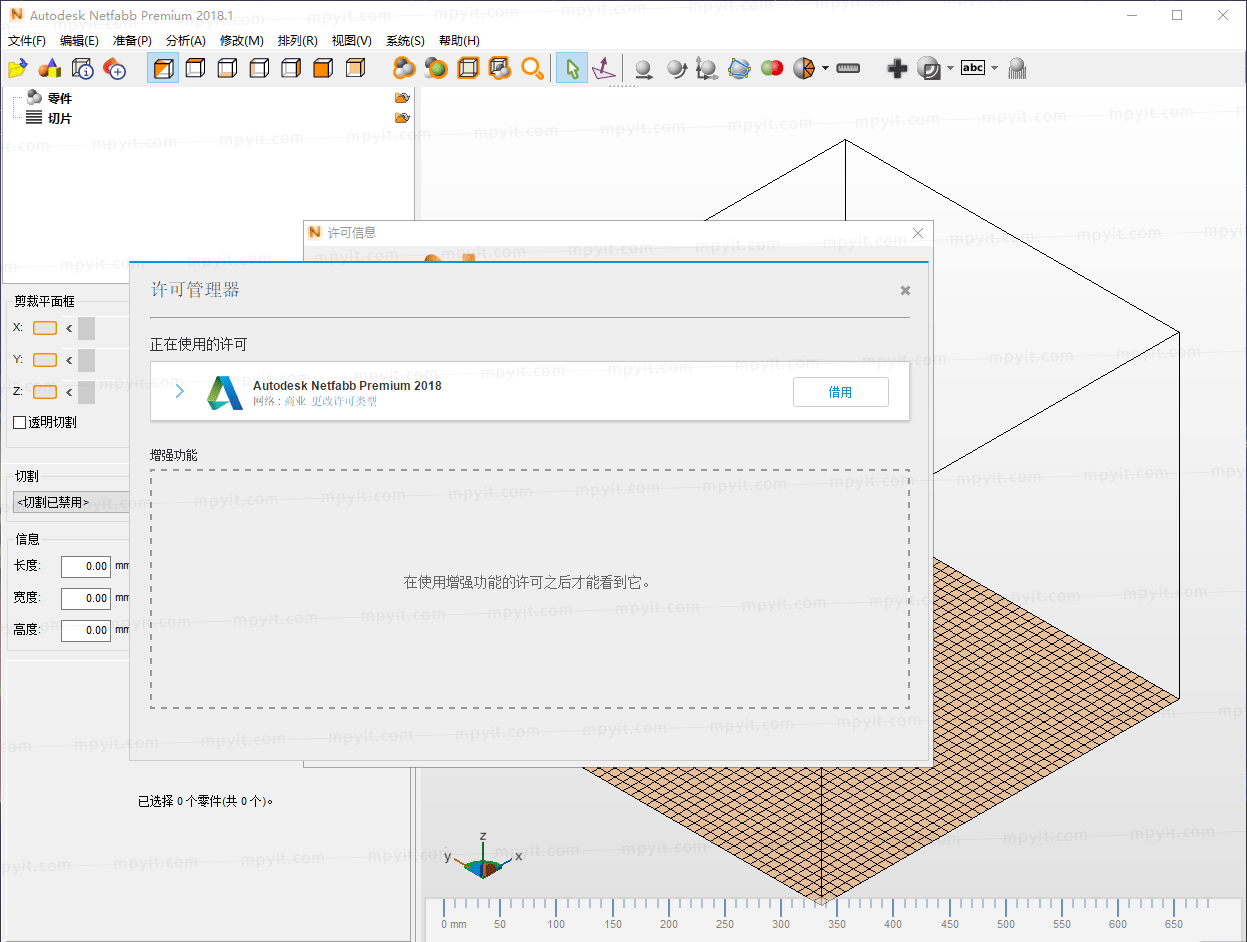Click the green and red spheres icon
Image resolution: width=1247 pixels, height=942 pixels.
click(771, 68)
